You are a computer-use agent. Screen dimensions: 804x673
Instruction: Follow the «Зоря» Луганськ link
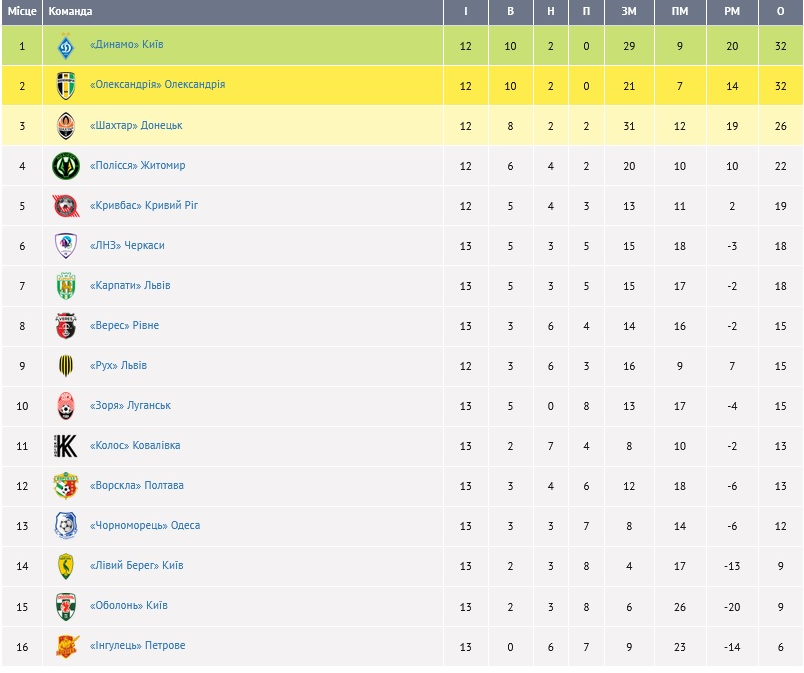pyautogui.click(x=130, y=405)
